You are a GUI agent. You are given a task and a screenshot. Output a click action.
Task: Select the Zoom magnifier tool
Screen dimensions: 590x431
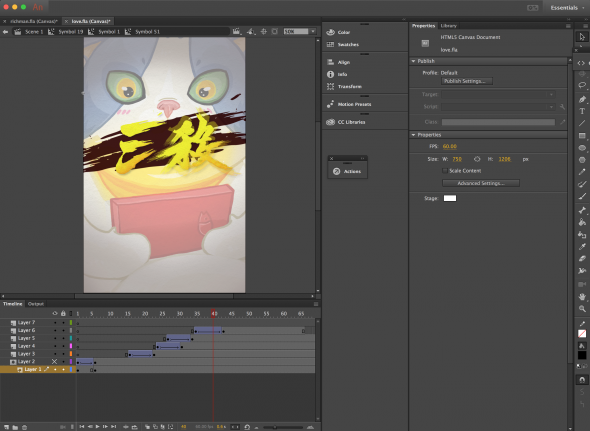(582, 309)
